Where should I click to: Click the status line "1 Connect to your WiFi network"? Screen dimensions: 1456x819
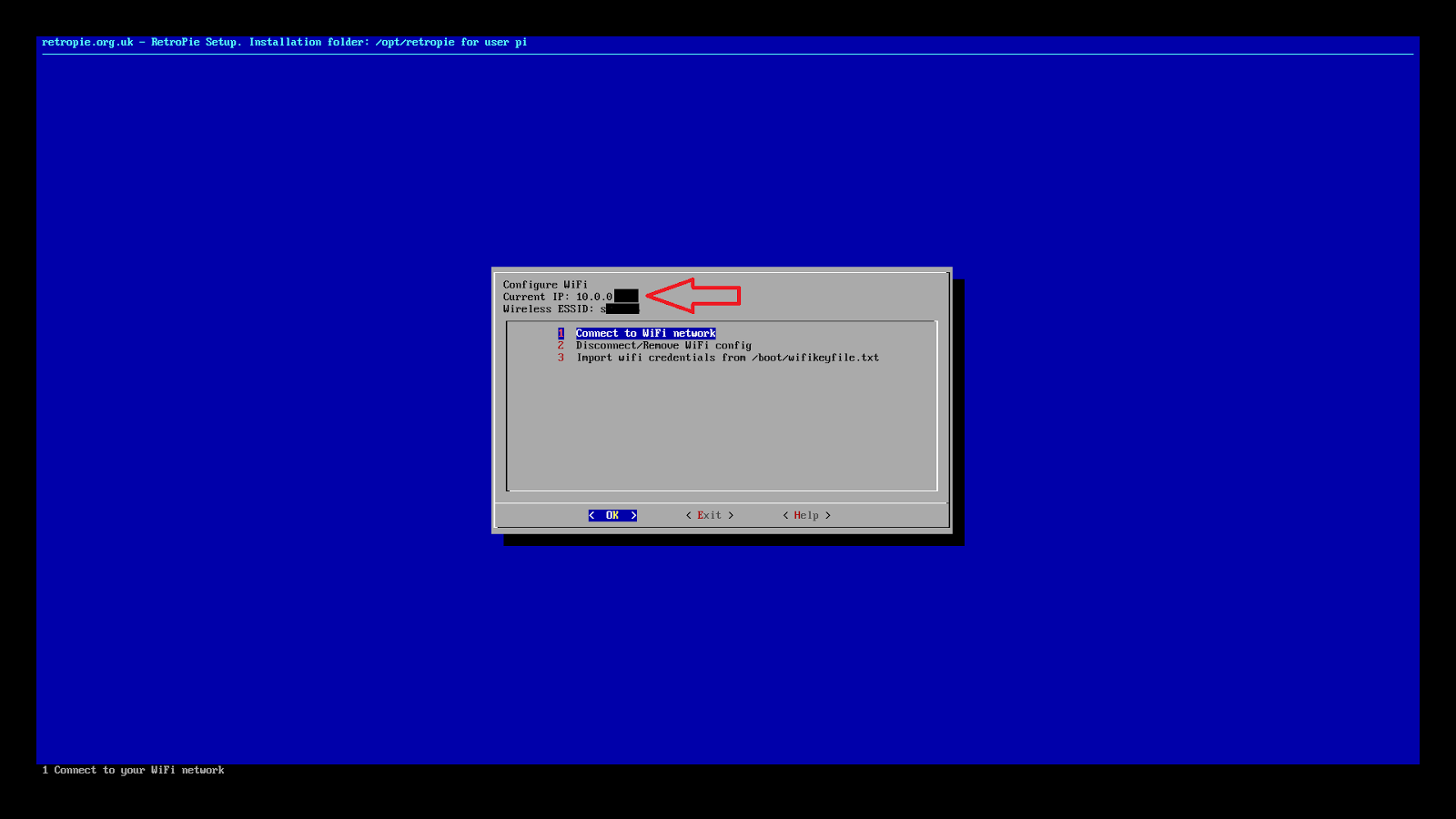[133, 770]
